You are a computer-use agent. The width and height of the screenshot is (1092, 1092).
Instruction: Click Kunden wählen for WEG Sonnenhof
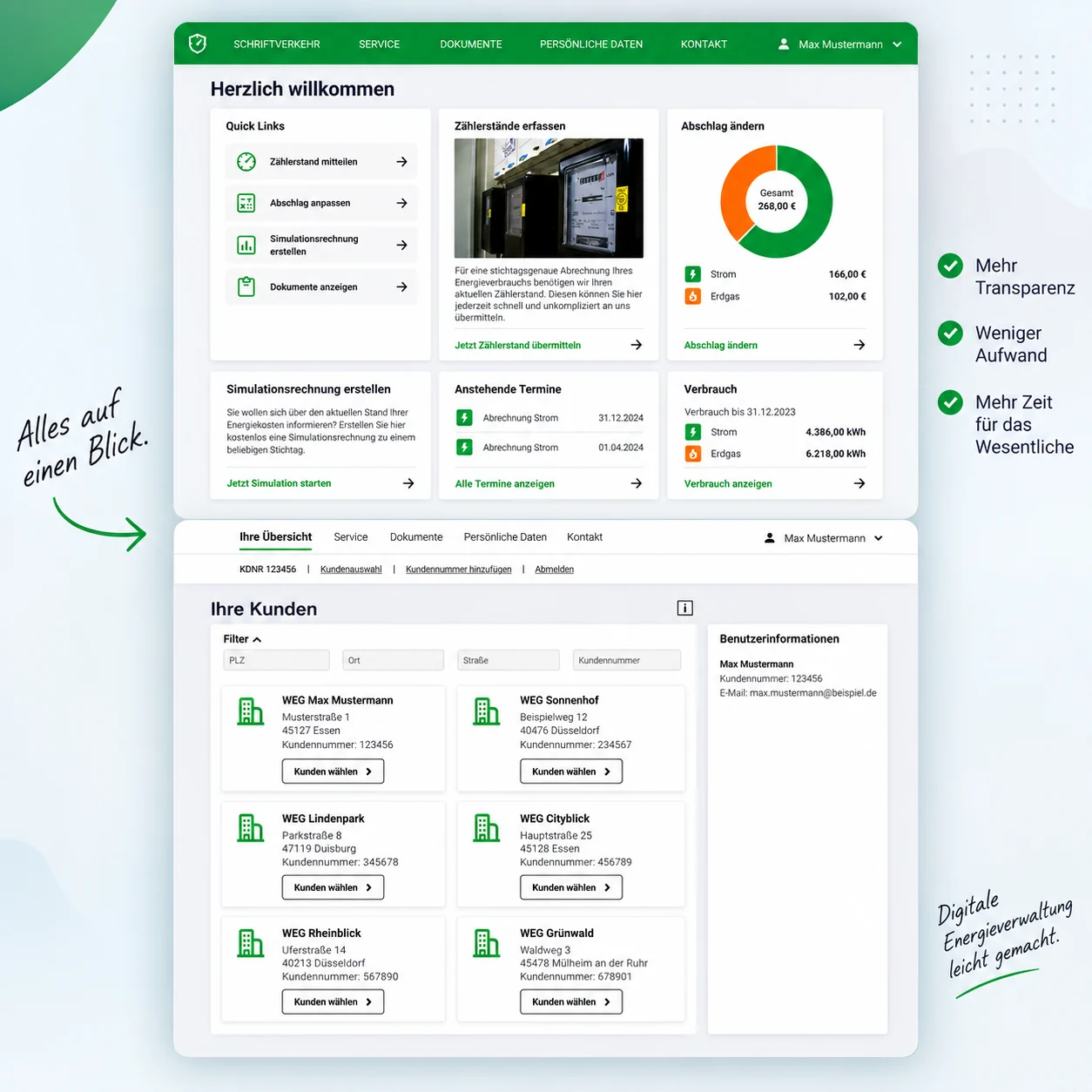pos(571,772)
